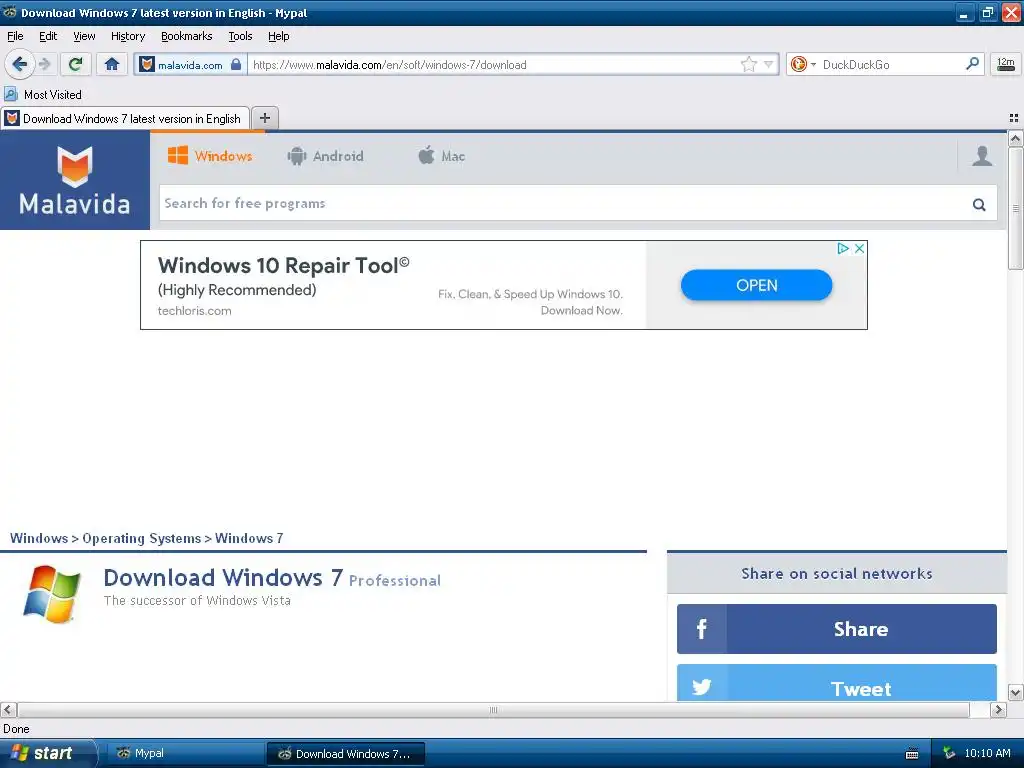Click the horizontal scrollbar right arrow
The height and width of the screenshot is (768, 1024).
(998, 710)
